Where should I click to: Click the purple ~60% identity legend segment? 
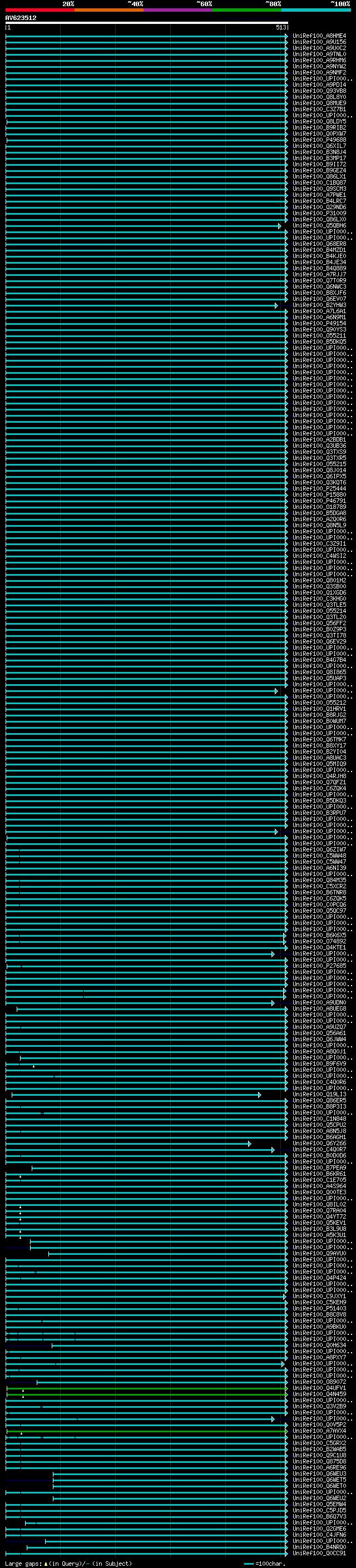[x=177, y=11]
